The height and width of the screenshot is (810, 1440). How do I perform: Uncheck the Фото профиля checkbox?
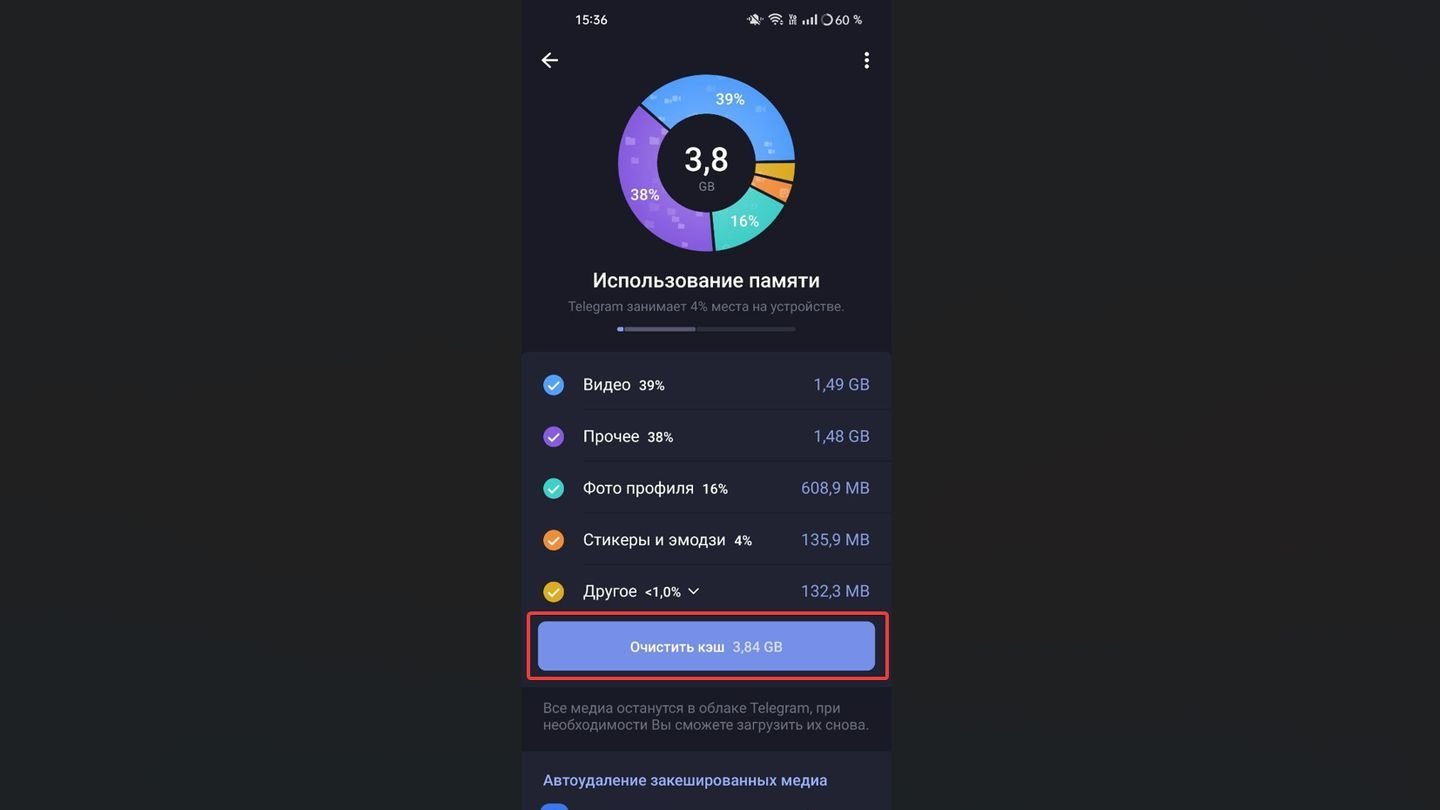click(x=553, y=489)
